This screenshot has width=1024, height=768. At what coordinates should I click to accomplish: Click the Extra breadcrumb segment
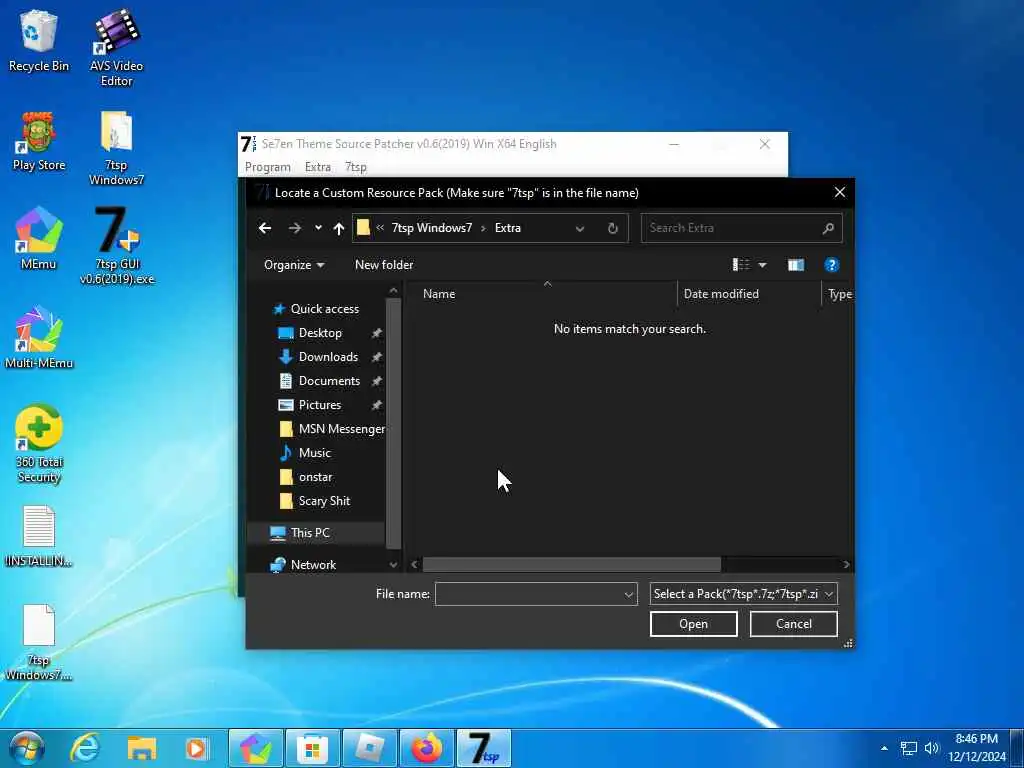click(x=508, y=228)
